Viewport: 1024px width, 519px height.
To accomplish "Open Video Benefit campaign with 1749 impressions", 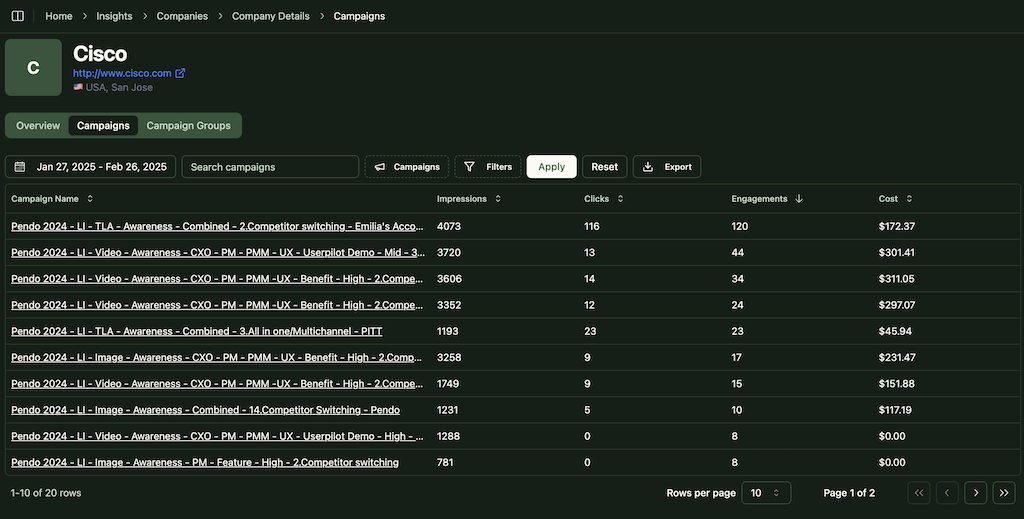I will [x=217, y=384].
